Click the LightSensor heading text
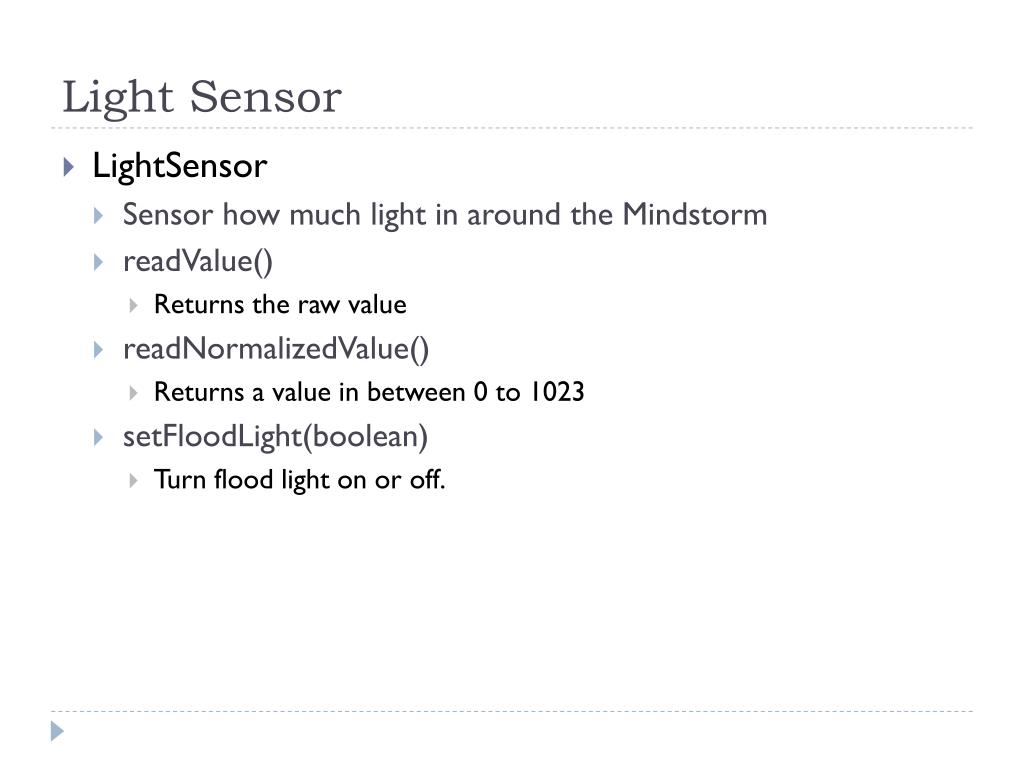 click(180, 166)
